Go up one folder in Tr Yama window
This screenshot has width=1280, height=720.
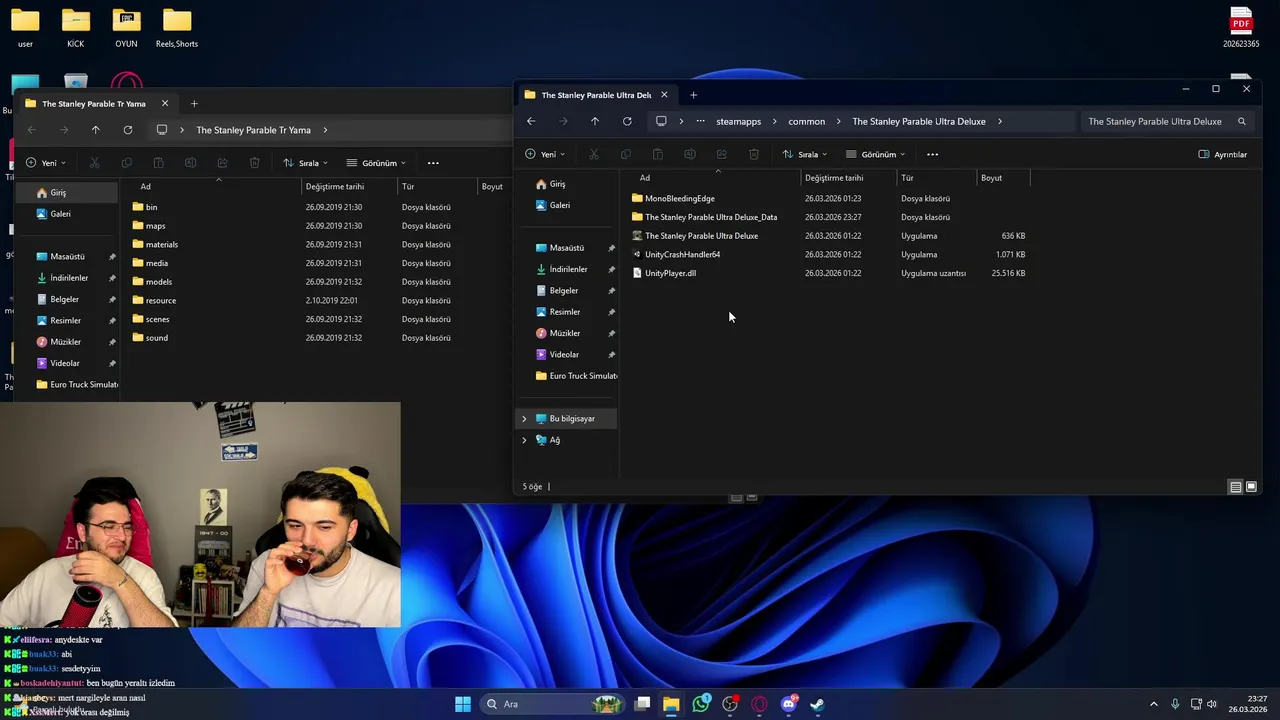click(x=96, y=130)
